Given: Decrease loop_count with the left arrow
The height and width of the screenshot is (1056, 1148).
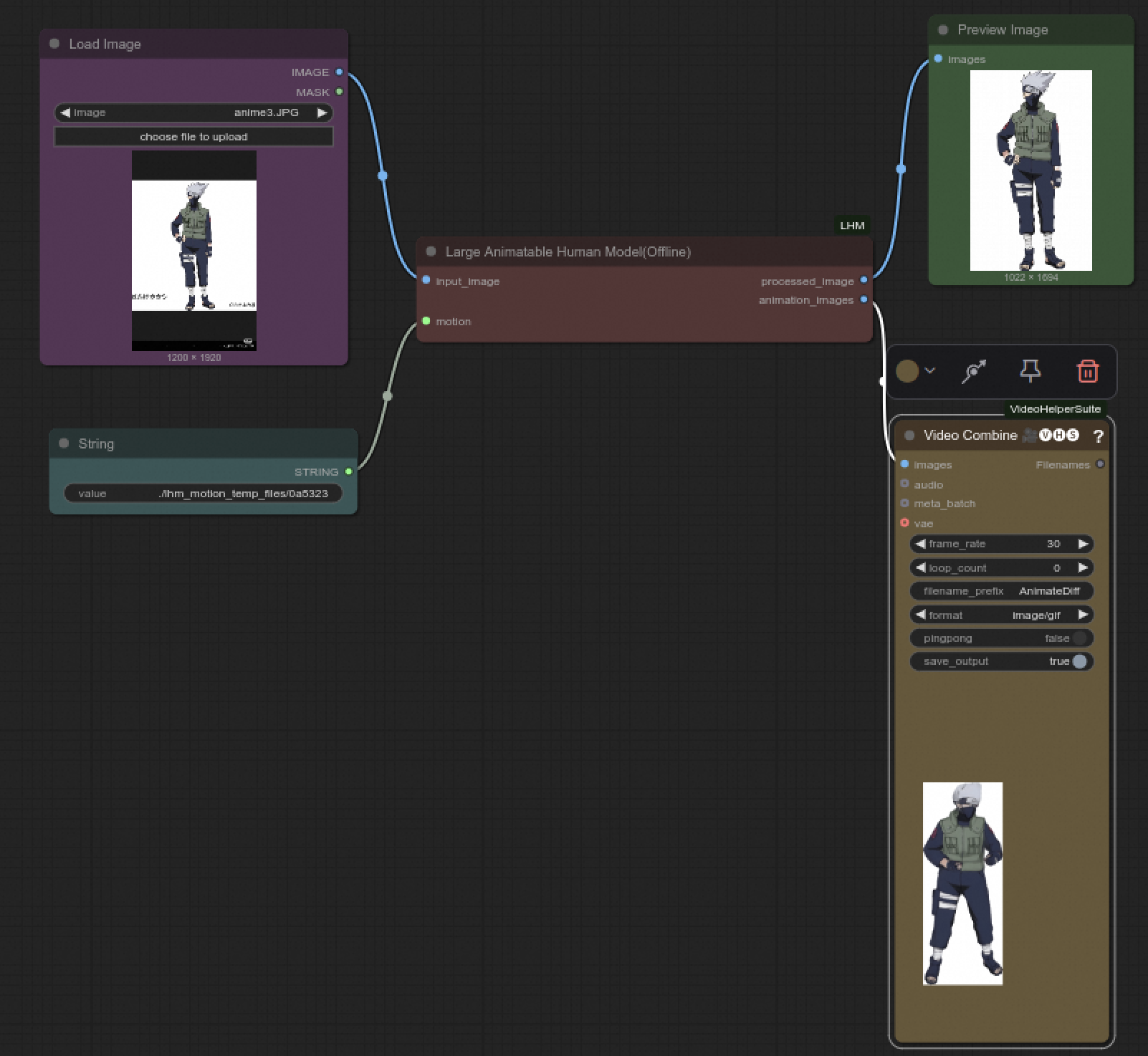Looking at the screenshot, I should point(920,567).
